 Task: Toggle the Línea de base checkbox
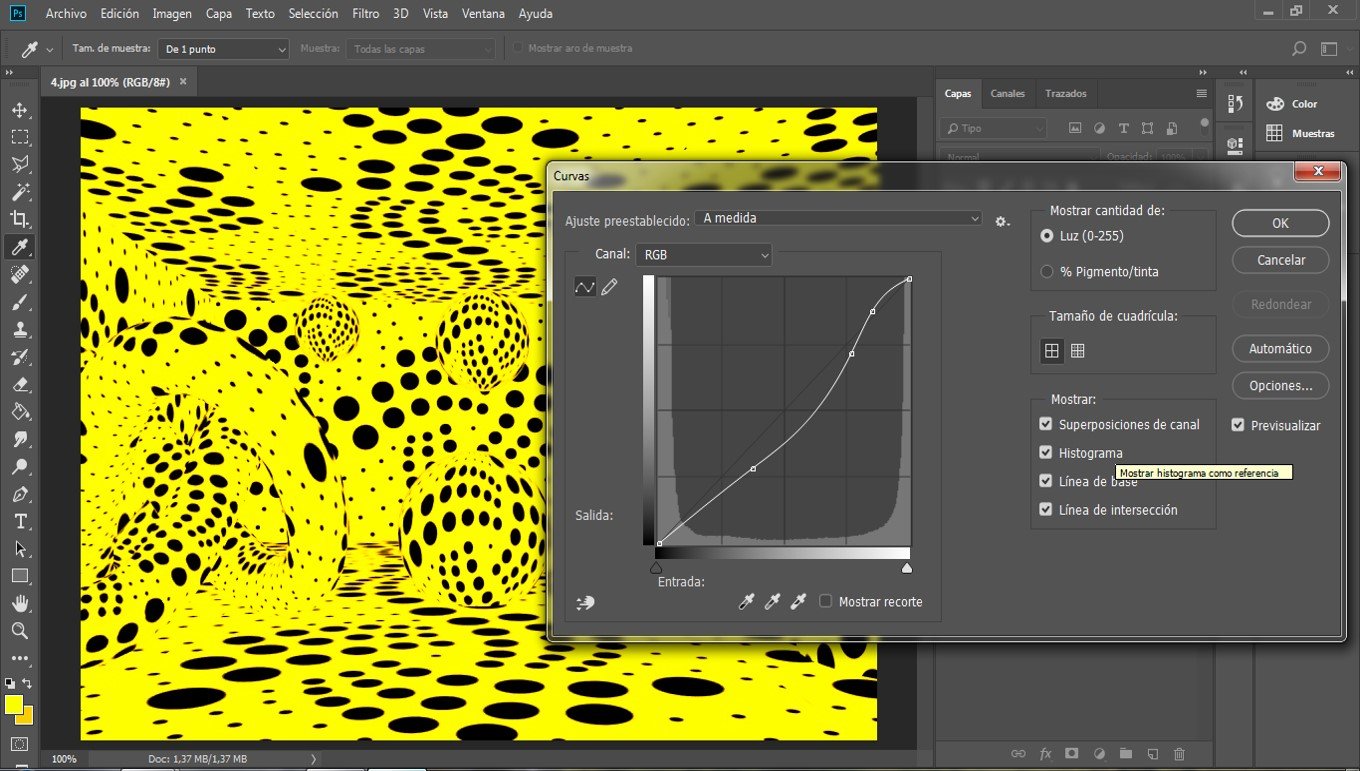pos(1046,481)
